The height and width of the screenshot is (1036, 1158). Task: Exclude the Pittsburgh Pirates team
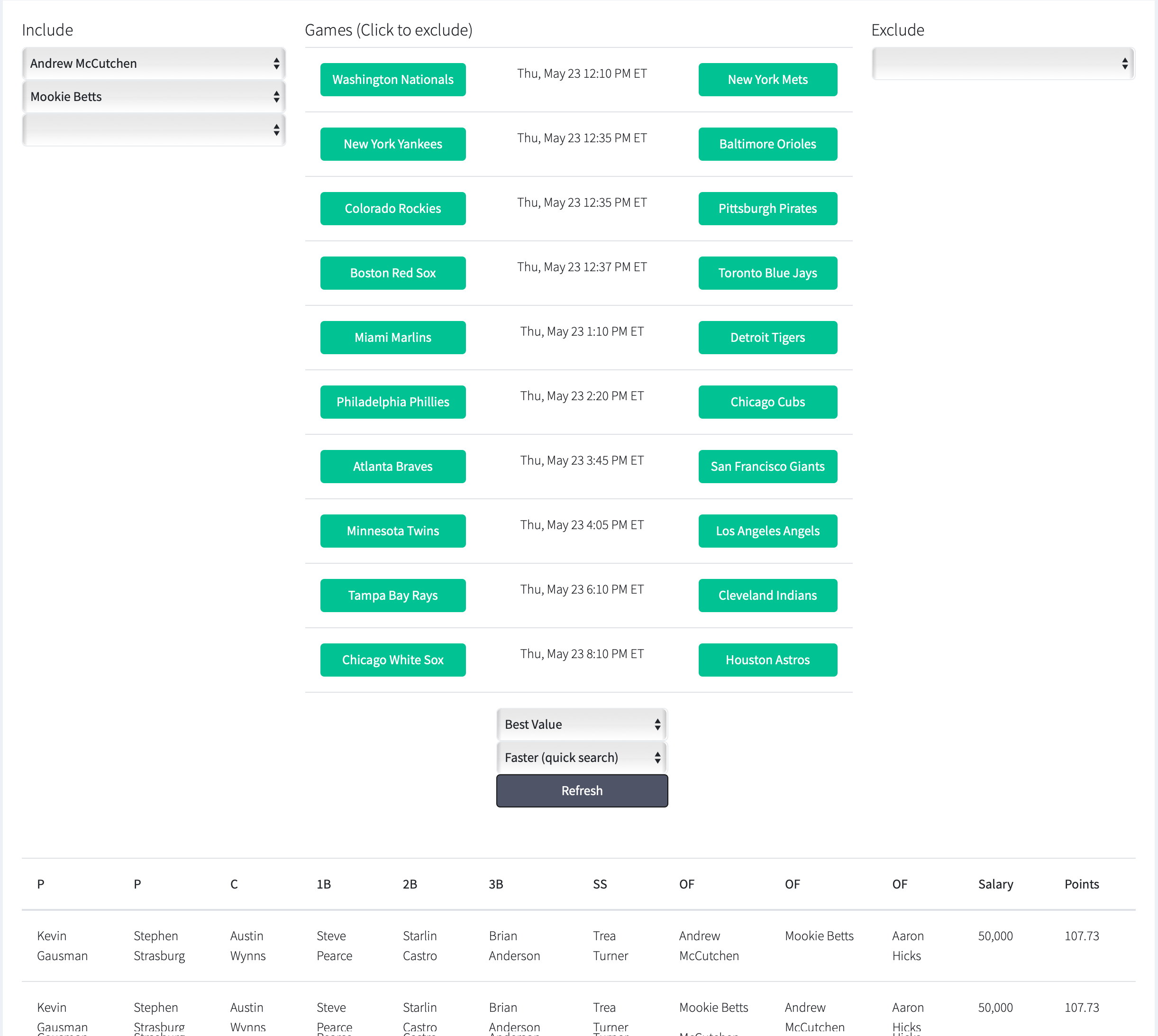coord(767,208)
